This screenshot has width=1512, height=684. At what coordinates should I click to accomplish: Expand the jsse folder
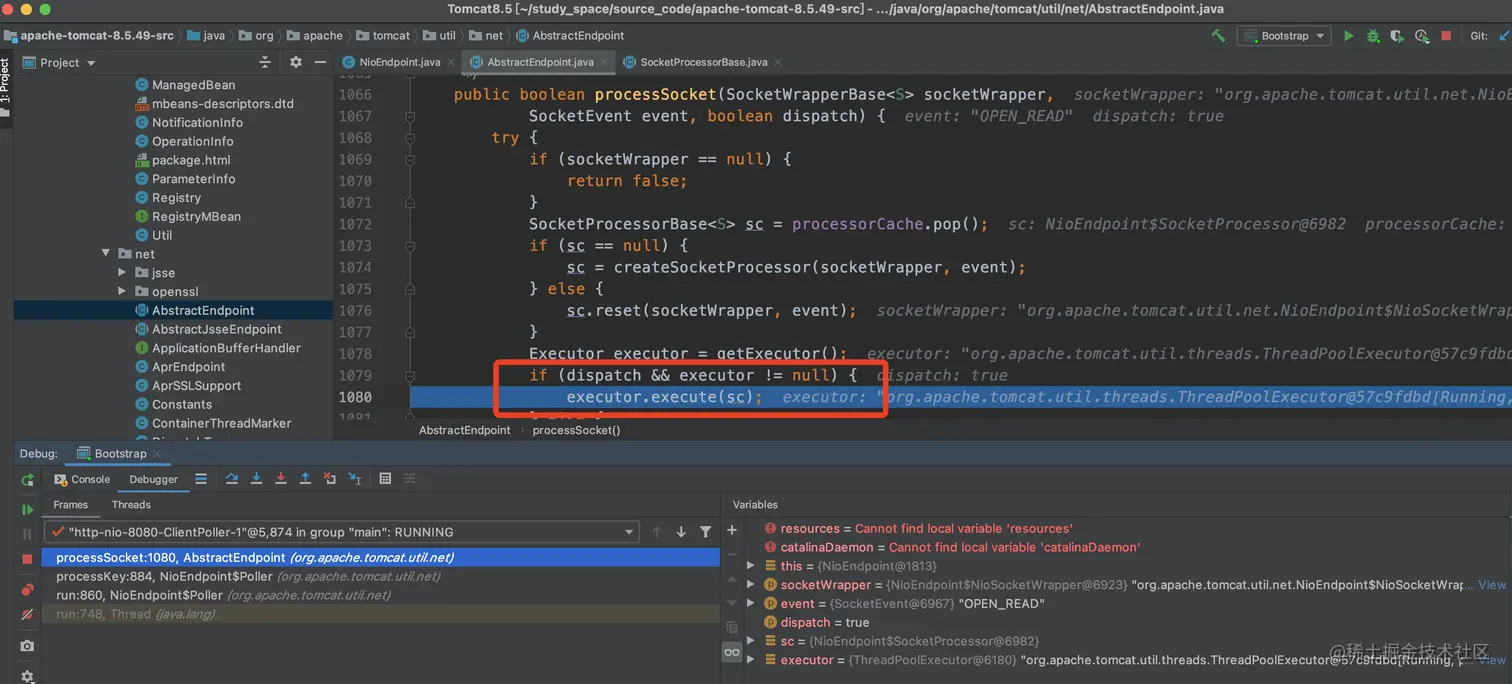coord(123,273)
